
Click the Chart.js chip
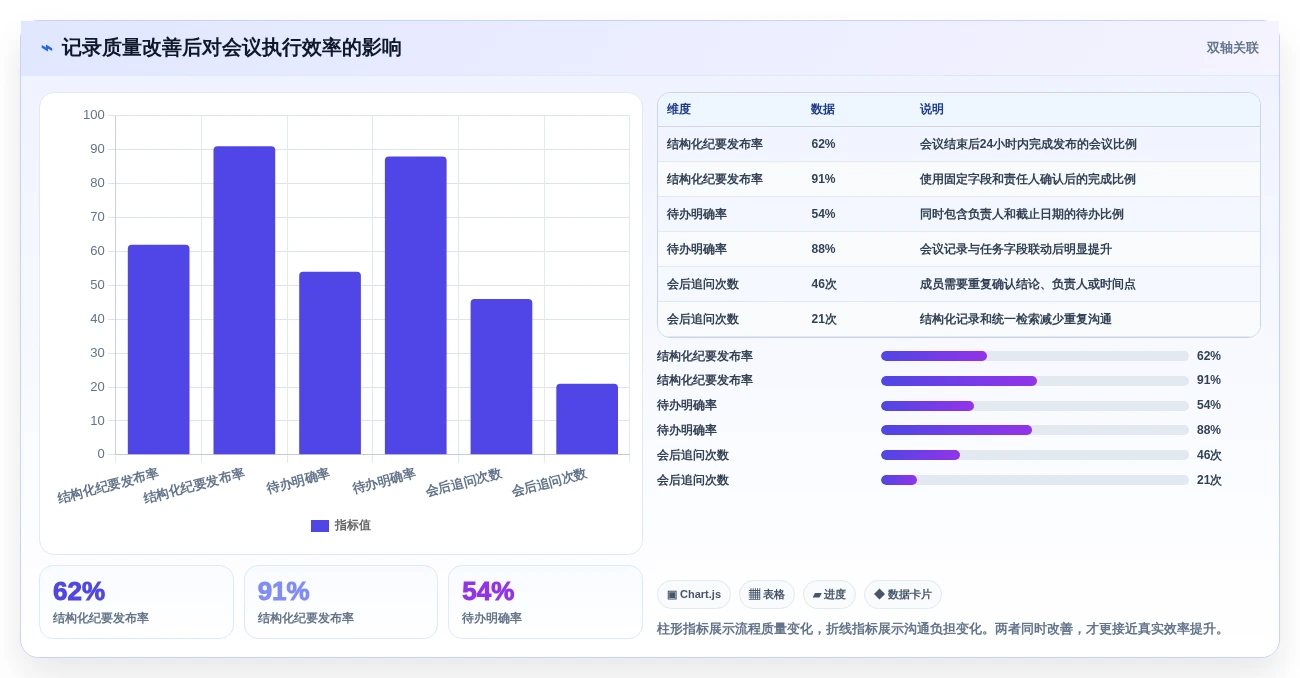pos(694,594)
